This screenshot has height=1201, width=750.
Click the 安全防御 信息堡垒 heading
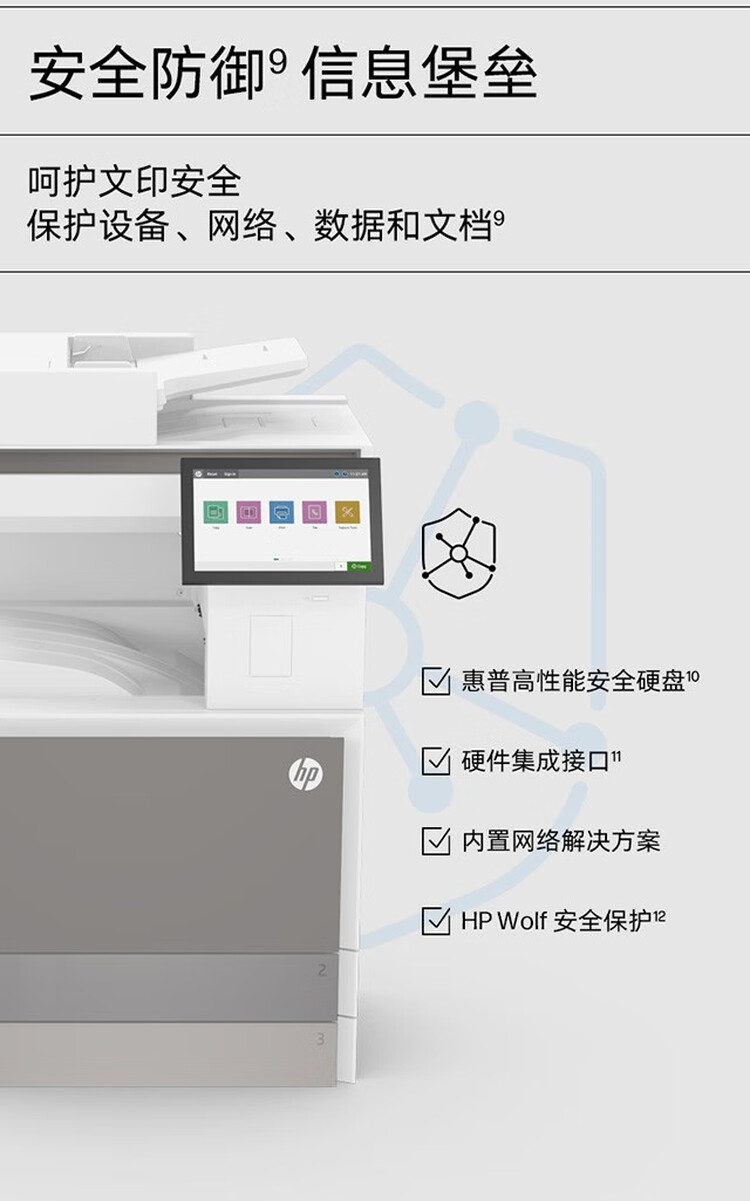tap(283, 72)
